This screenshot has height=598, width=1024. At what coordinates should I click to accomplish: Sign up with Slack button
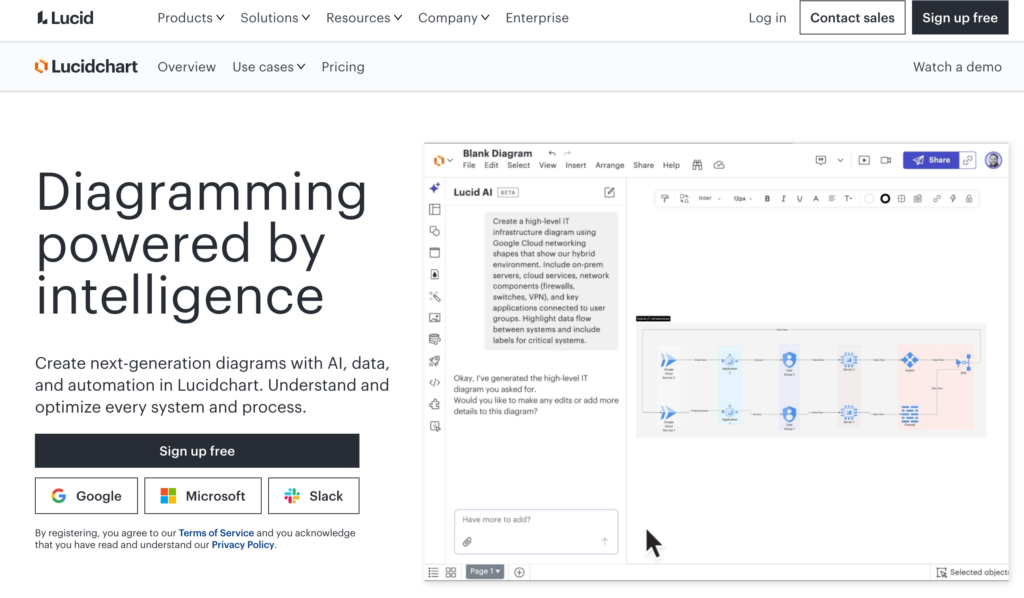click(313, 496)
